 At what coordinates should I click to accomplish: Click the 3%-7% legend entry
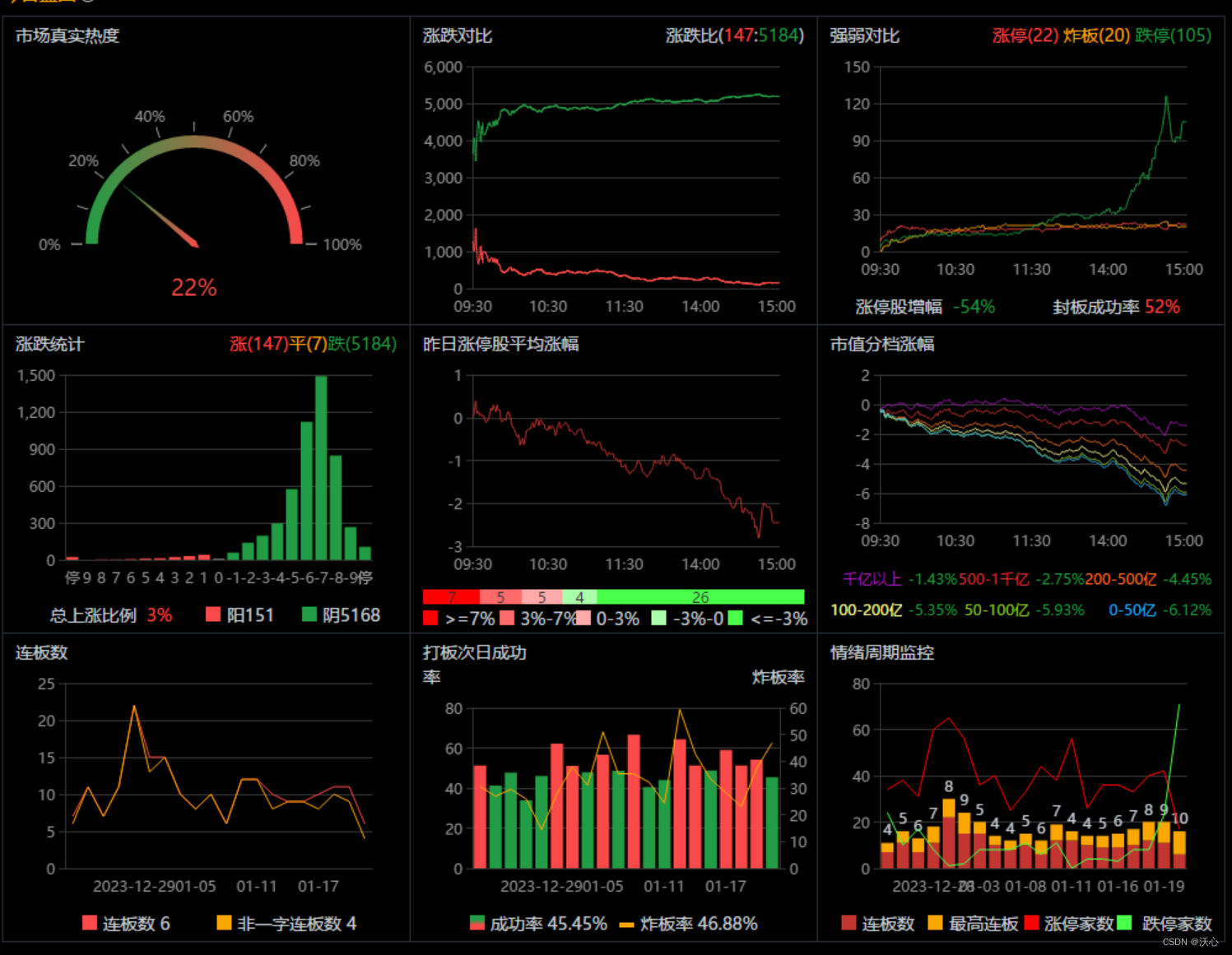[537, 618]
